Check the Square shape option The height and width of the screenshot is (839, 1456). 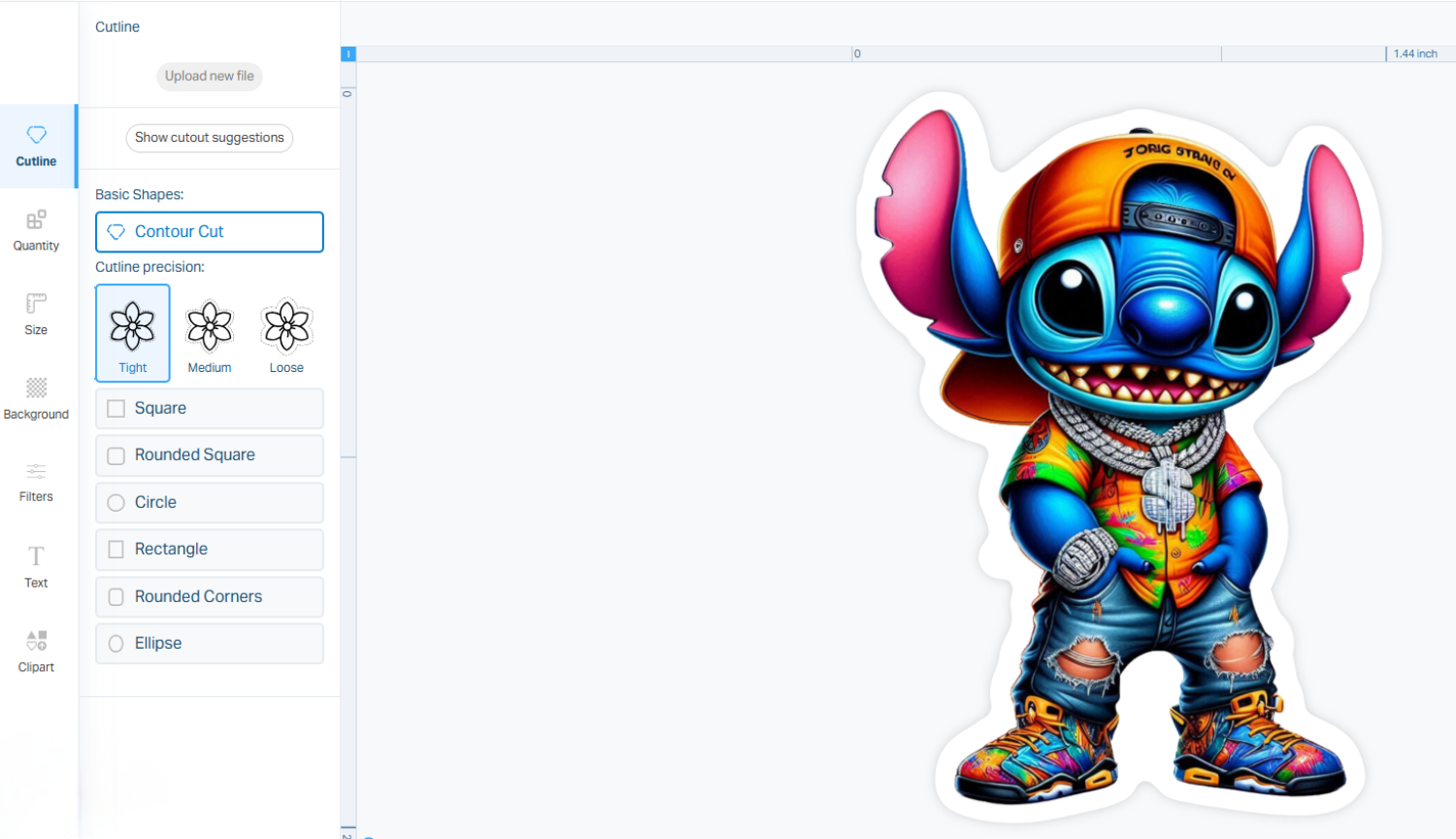pyautogui.click(x=116, y=409)
